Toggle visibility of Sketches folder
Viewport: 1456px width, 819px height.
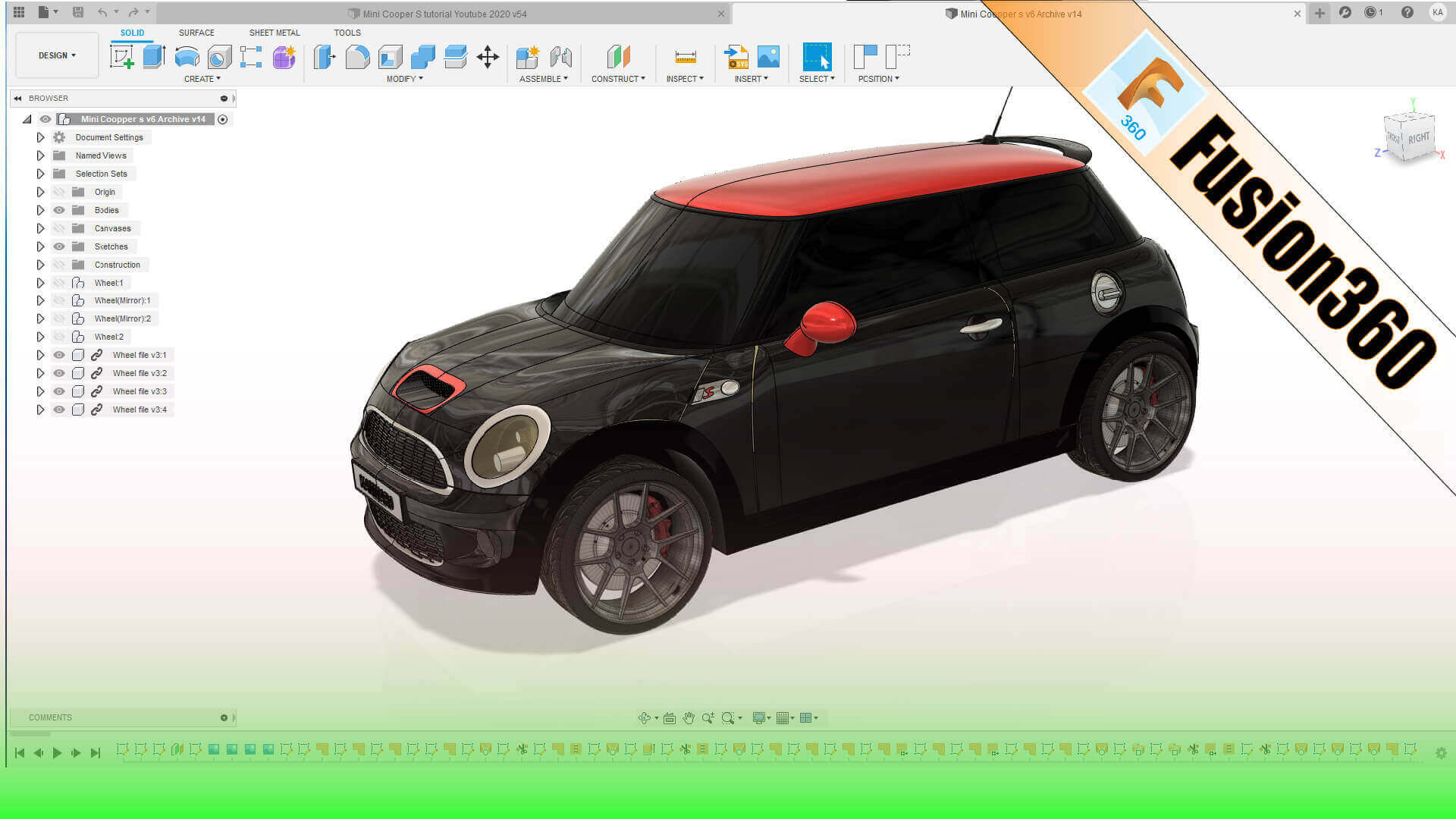[x=59, y=246]
